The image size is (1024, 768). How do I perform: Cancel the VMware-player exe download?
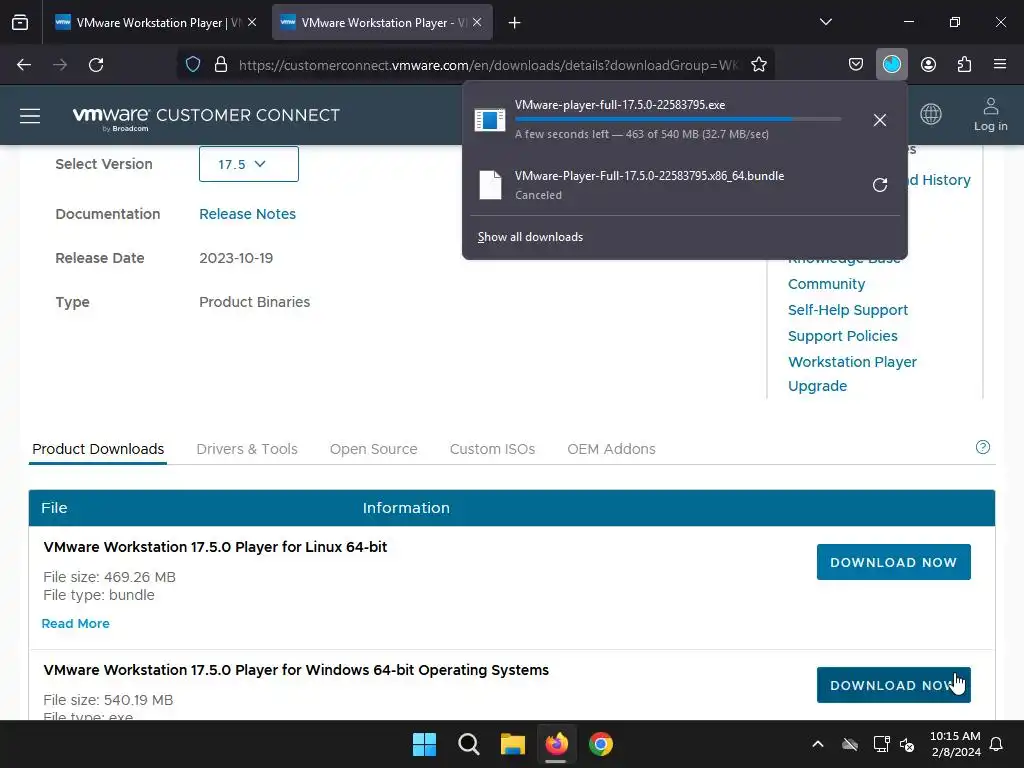[x=880, y=120]
